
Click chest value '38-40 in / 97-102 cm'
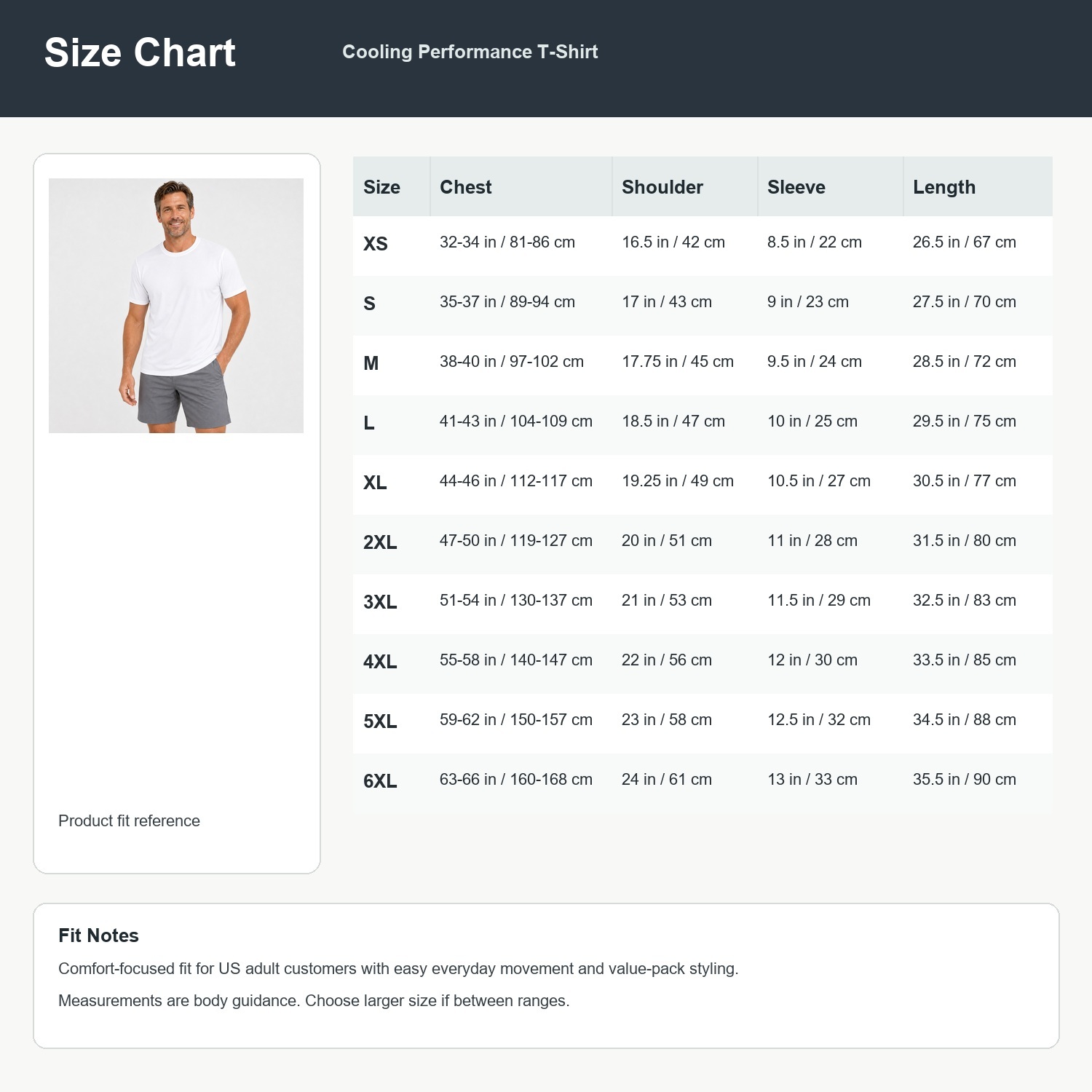click(x=512, y=362)
